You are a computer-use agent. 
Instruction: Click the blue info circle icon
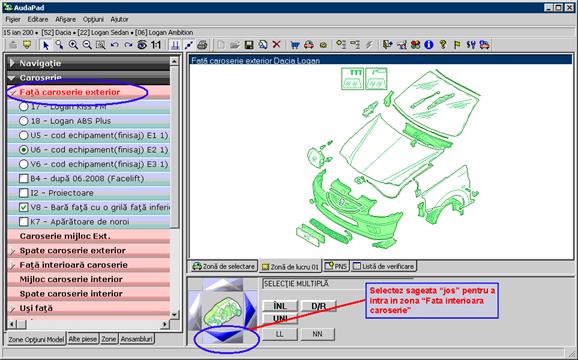coord(428,45)
